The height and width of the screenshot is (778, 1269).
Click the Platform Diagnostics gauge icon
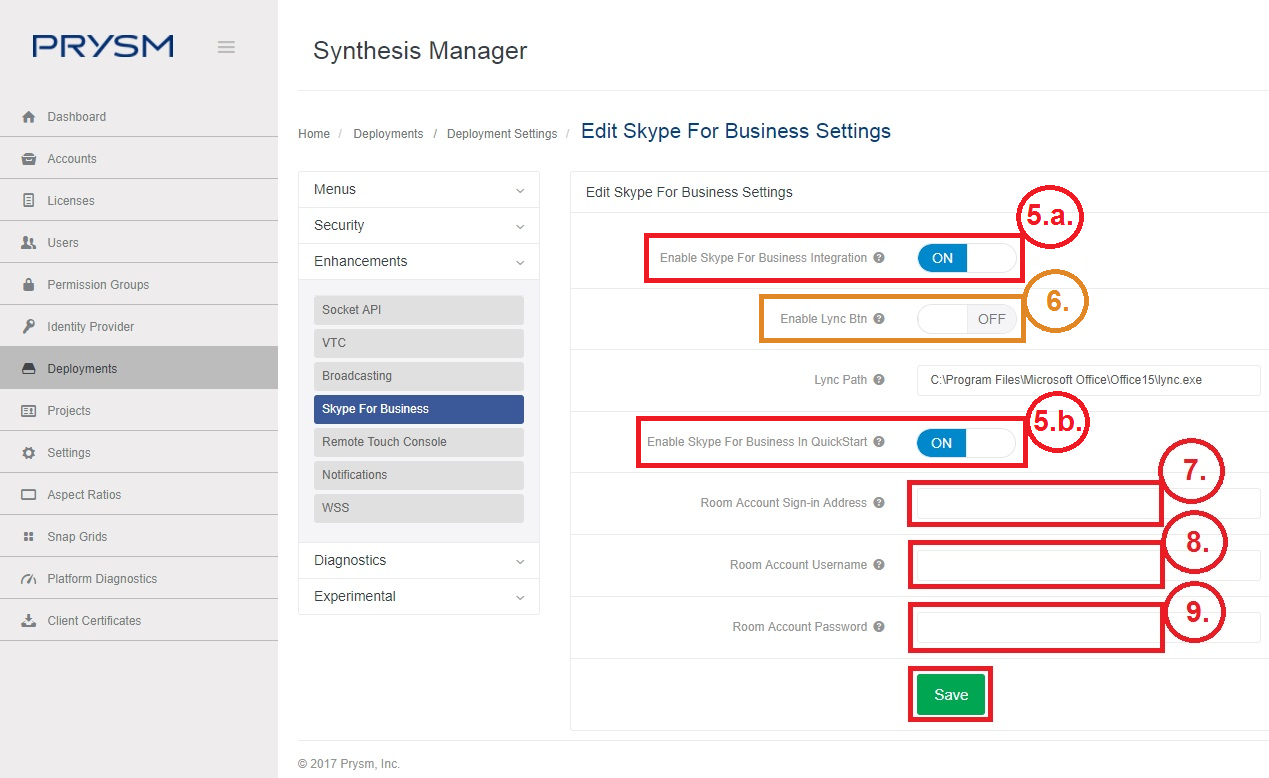coord(28,579)
